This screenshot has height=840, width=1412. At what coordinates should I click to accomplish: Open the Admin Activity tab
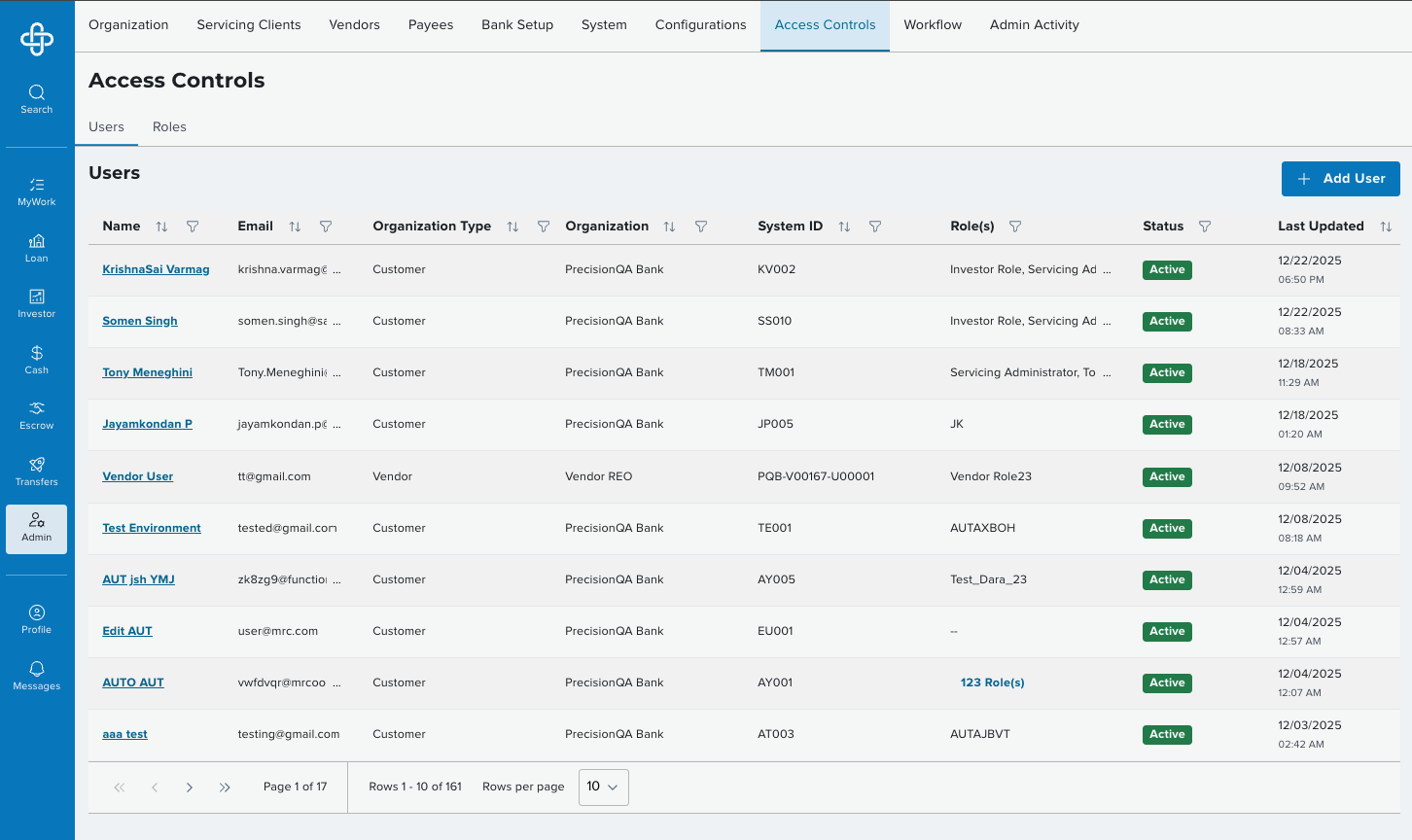coord(1035,25)
